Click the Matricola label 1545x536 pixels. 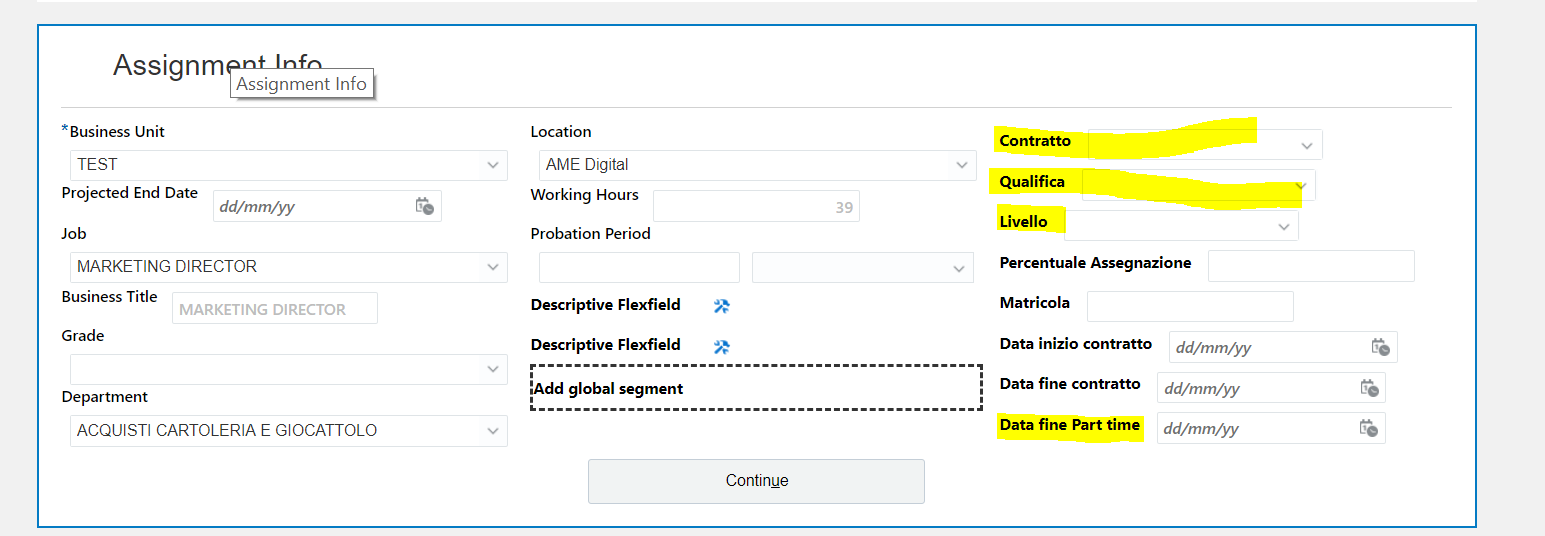point(1034,303)
